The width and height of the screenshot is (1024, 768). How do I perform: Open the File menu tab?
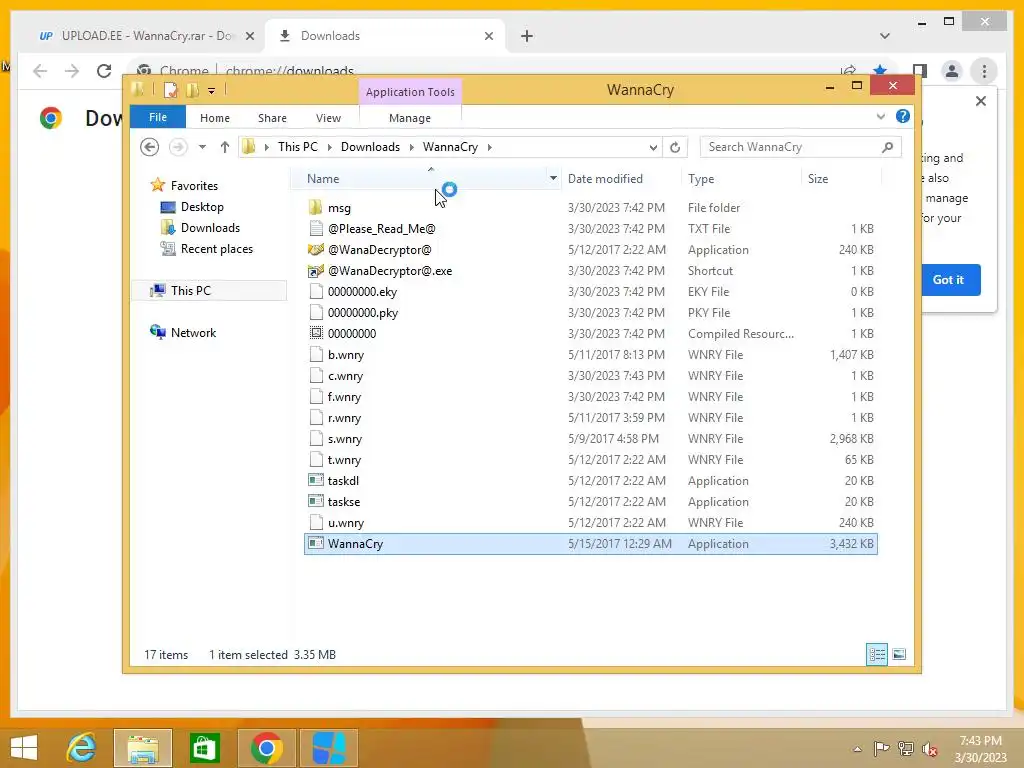click(157, 117)
